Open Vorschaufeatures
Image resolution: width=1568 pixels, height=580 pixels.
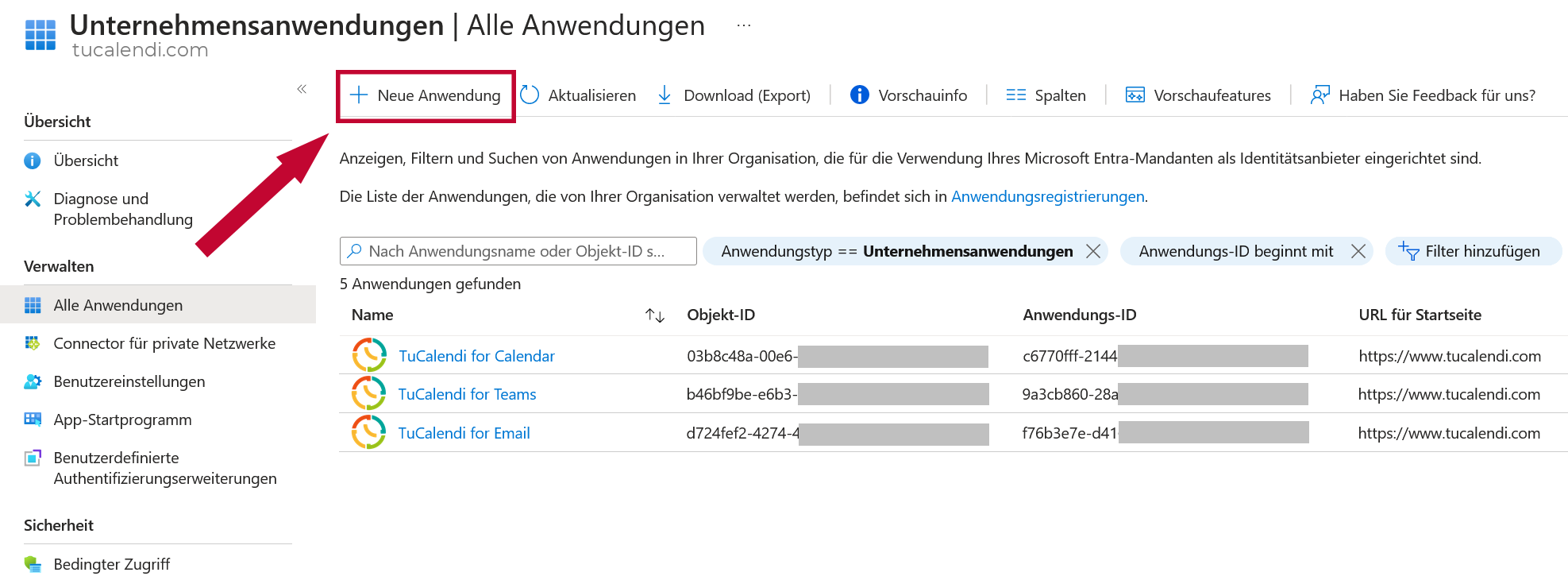click(1198, 95)
